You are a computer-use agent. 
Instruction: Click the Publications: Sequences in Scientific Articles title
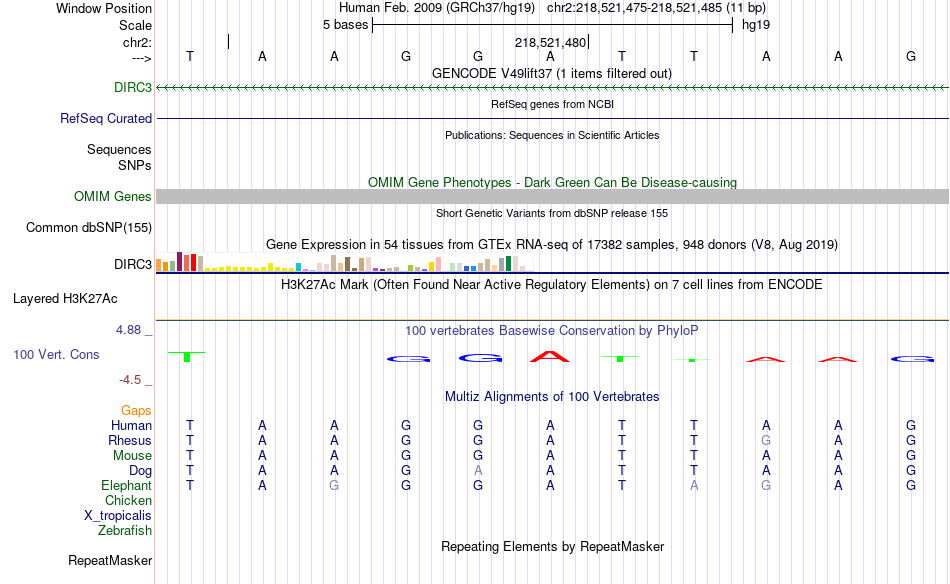click(552, 135)
